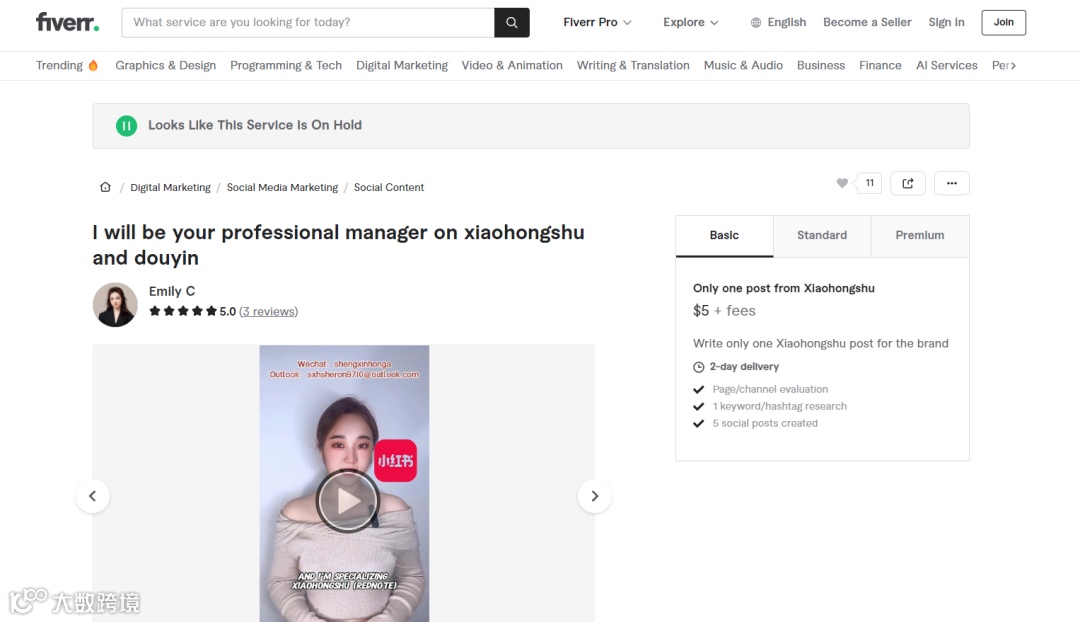The height and width of the screenshot is (622, 1080).
Task: Open Social Content breadcrumb
Action: click(388, 187)
